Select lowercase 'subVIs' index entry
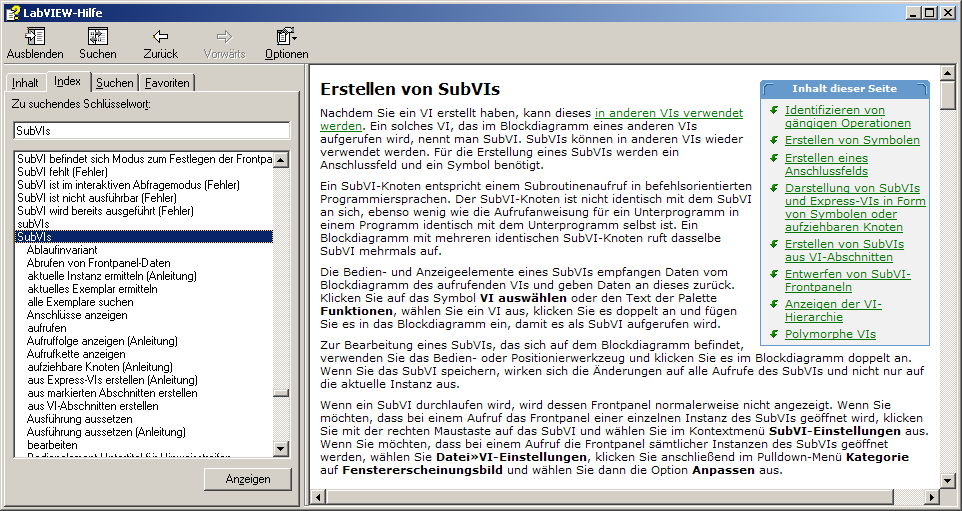The image size is (962, 511). point(33,224)
